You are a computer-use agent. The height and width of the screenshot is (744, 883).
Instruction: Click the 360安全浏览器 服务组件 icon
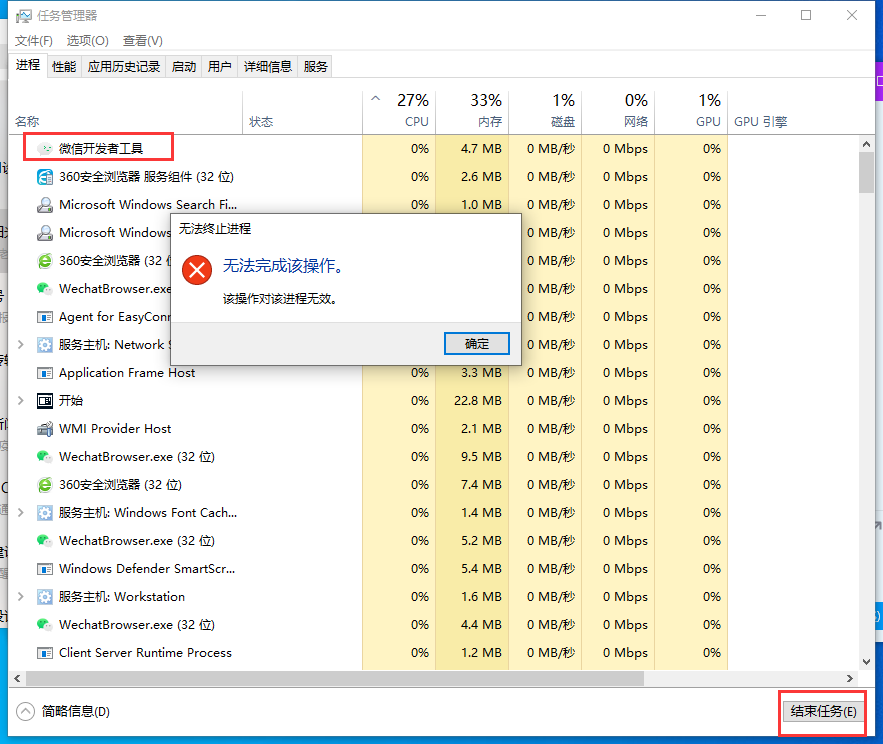point(44,177)
